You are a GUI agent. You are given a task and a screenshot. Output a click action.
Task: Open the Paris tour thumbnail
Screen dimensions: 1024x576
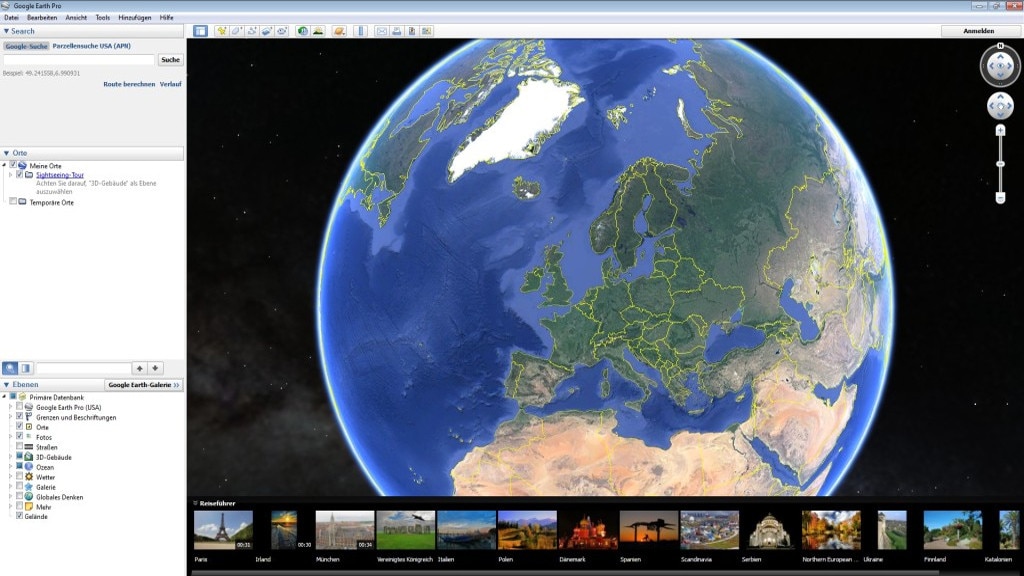click(x=223, y=530)
